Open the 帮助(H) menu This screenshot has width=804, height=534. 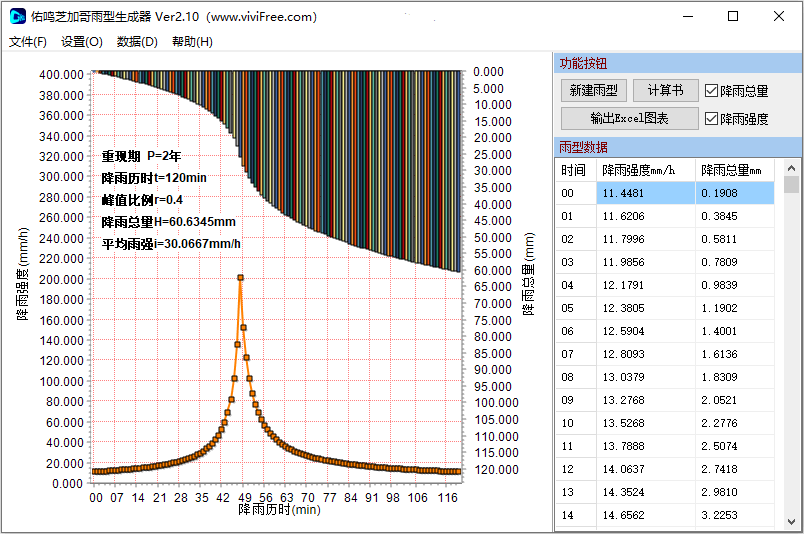192,42
